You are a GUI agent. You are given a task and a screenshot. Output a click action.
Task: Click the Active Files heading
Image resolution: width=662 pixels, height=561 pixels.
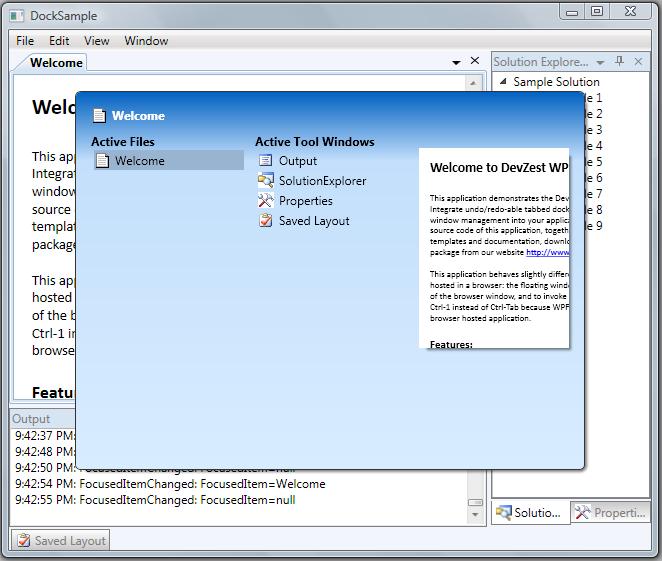point(123,142)
